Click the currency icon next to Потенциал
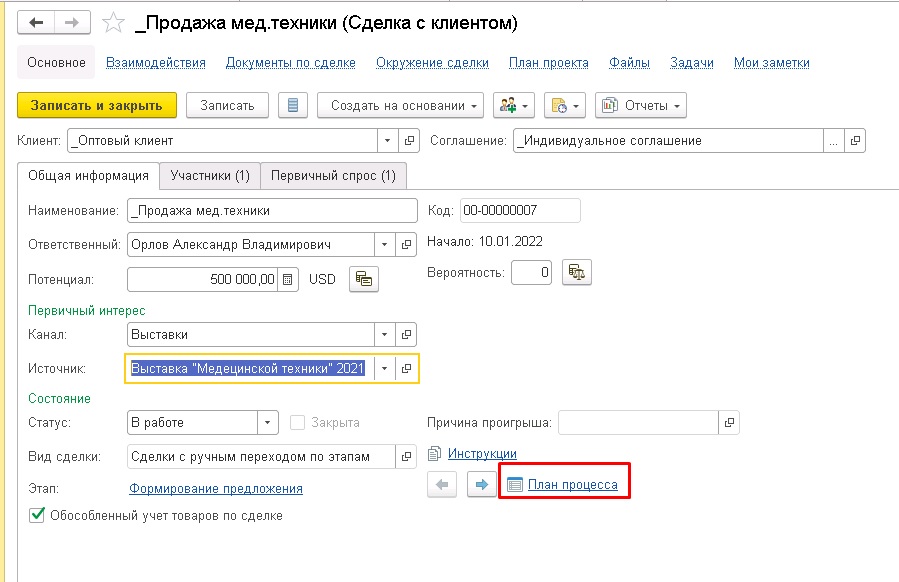This screenshot has width=899, height=582. click(362, 279)
